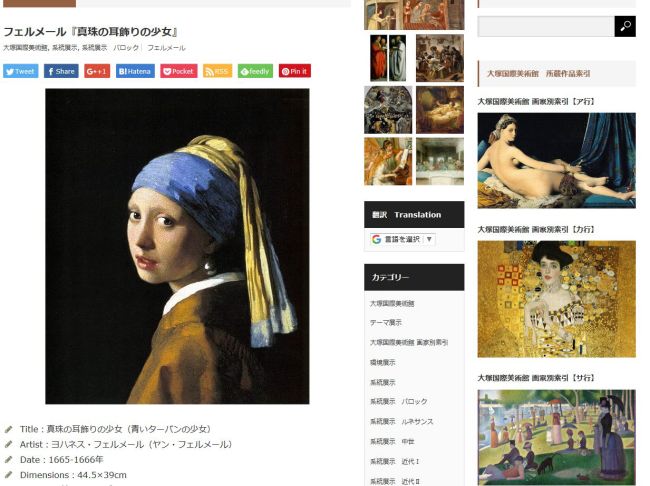This screenshot has width=650, height=486.
Task: Open the RSS feed button
Action: point(218,71)
